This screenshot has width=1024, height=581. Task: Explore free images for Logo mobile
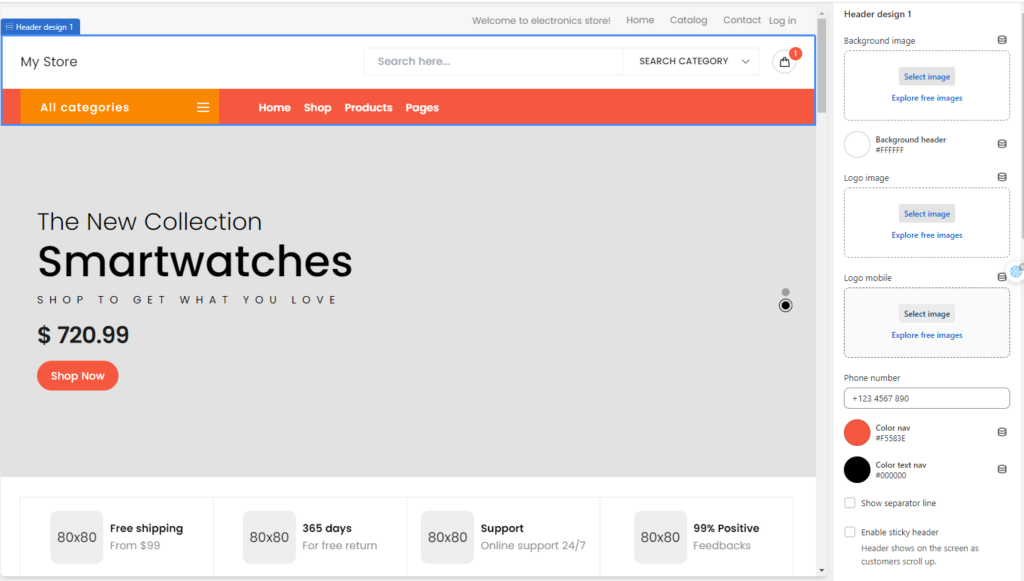point(927,335)
